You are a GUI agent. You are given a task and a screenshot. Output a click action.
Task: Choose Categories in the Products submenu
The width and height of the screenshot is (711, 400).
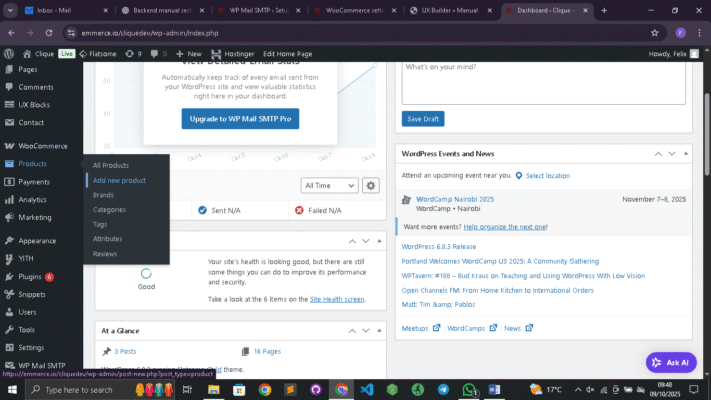(x=109, y=210)
